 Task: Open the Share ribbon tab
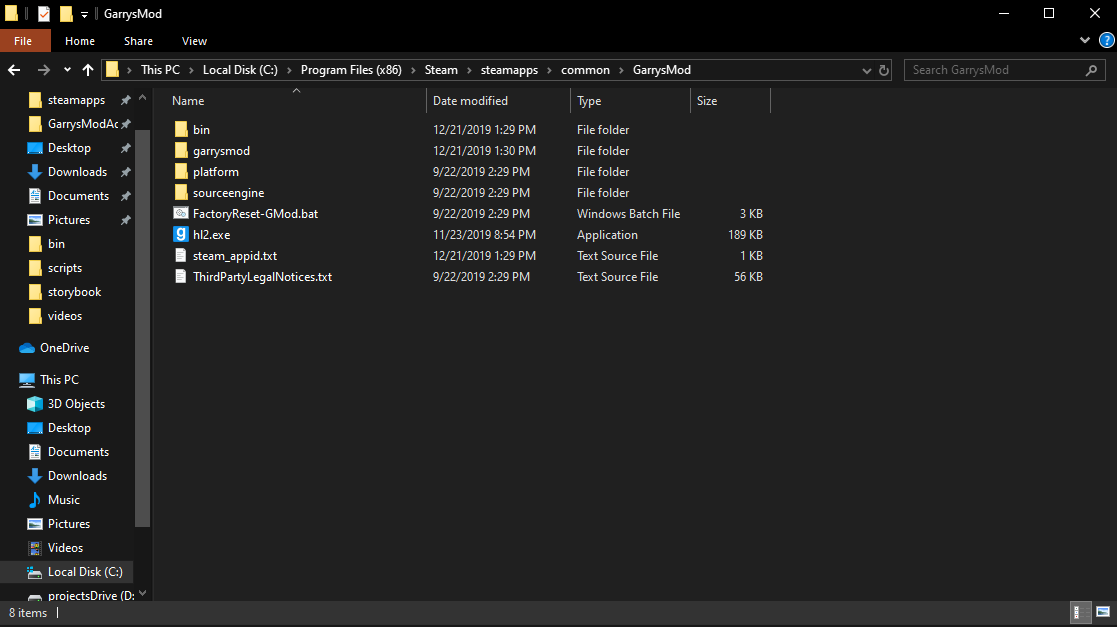(138, 41)
